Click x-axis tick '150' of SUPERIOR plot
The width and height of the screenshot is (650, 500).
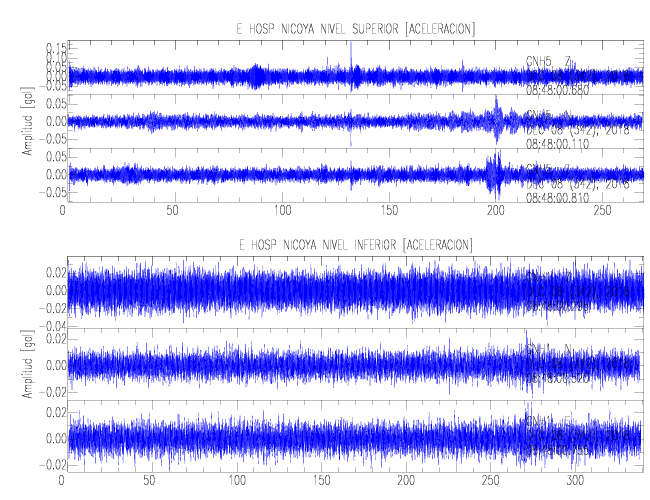pos(389,211)
